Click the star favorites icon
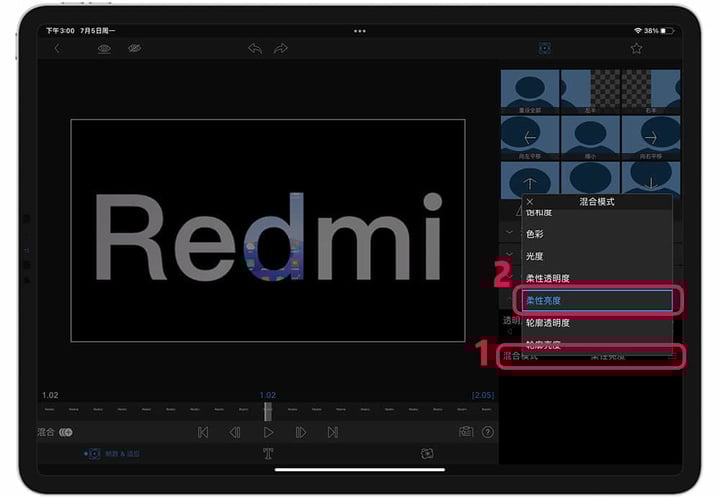Screen dimensions: 720x498 pyautogui.click(x=636, y=48)
